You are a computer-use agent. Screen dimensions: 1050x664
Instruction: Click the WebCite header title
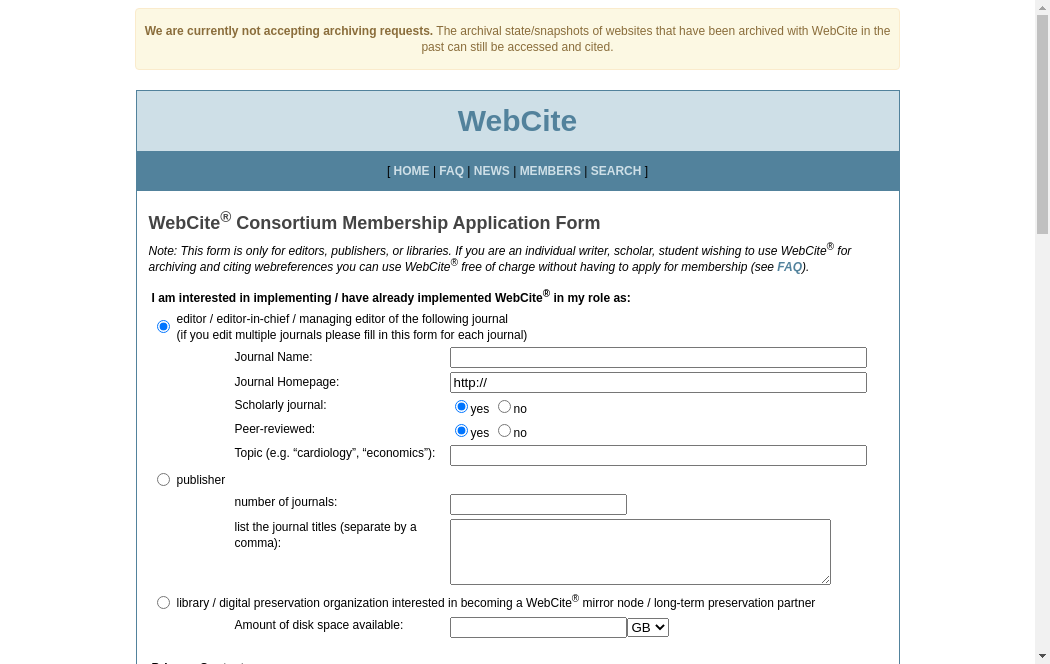click(517, 121)
